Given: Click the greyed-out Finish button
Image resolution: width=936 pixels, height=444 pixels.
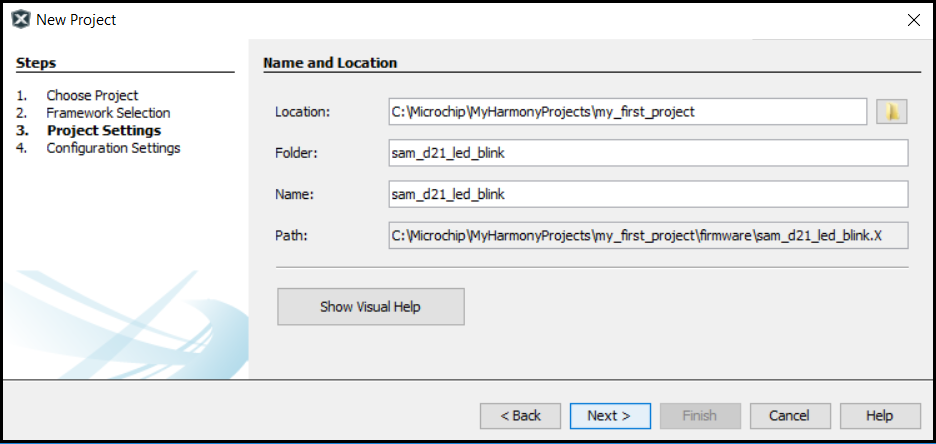Looking at the screenshot, I should 700,416.
